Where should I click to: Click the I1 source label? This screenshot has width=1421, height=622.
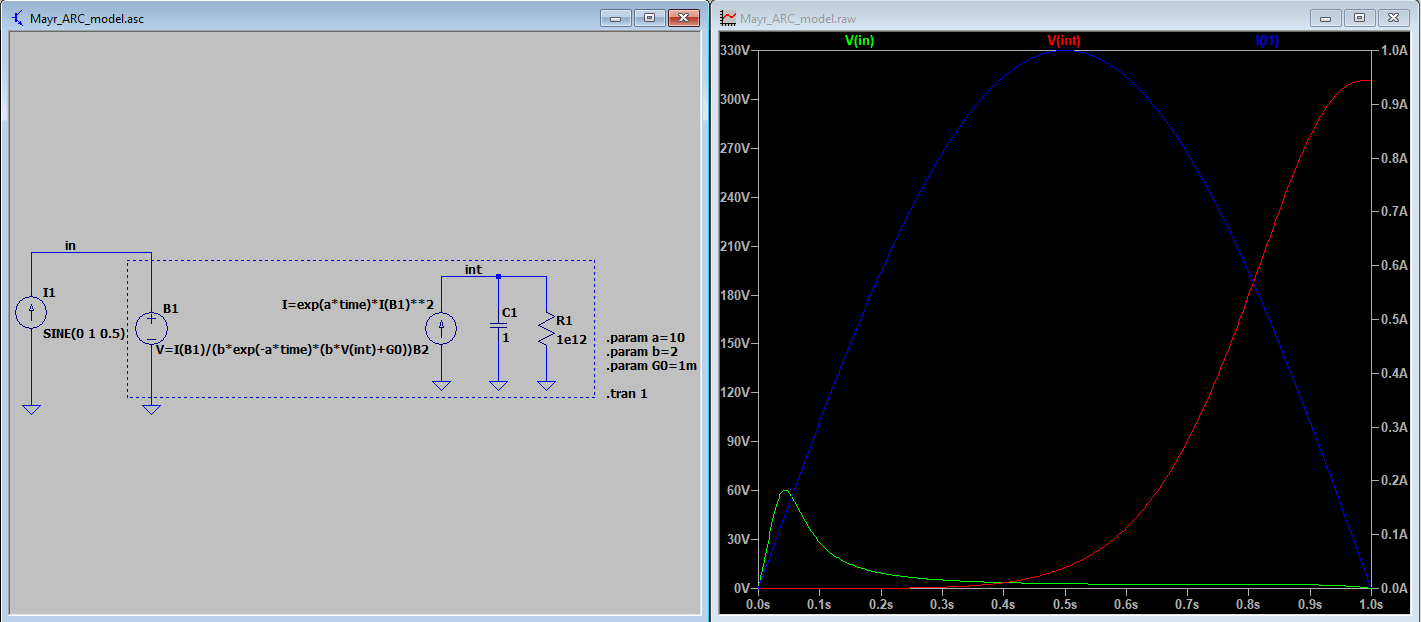tap(49, 292)
